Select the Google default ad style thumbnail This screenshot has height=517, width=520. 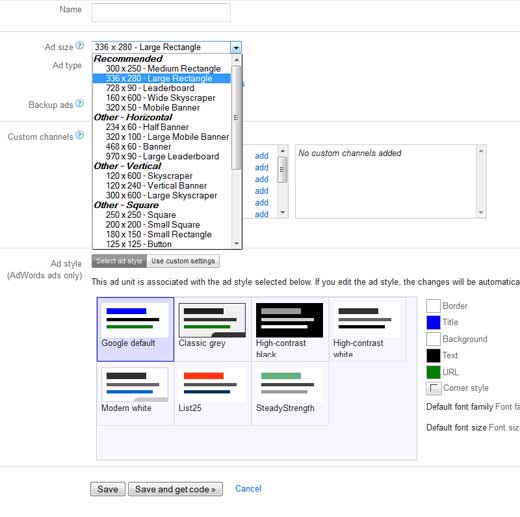(x=135, y=329)
